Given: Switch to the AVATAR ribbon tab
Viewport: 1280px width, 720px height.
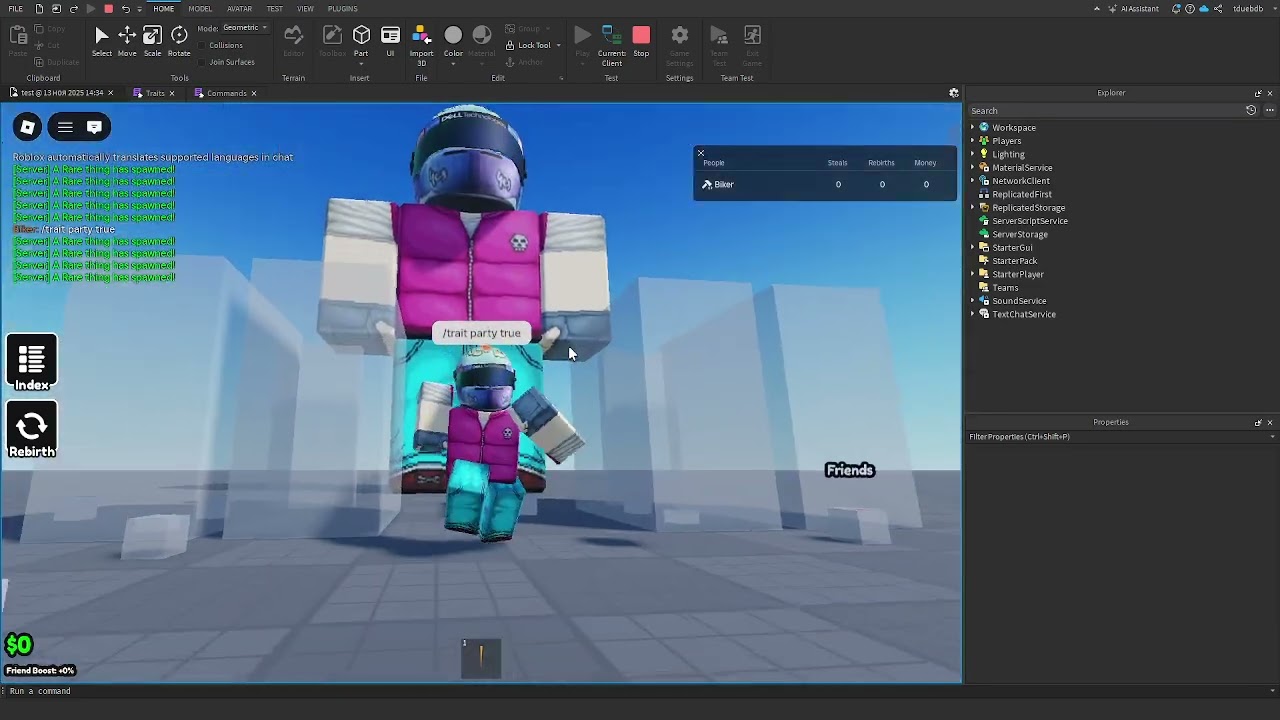Looking at the screenshot, I should (239, 8).
